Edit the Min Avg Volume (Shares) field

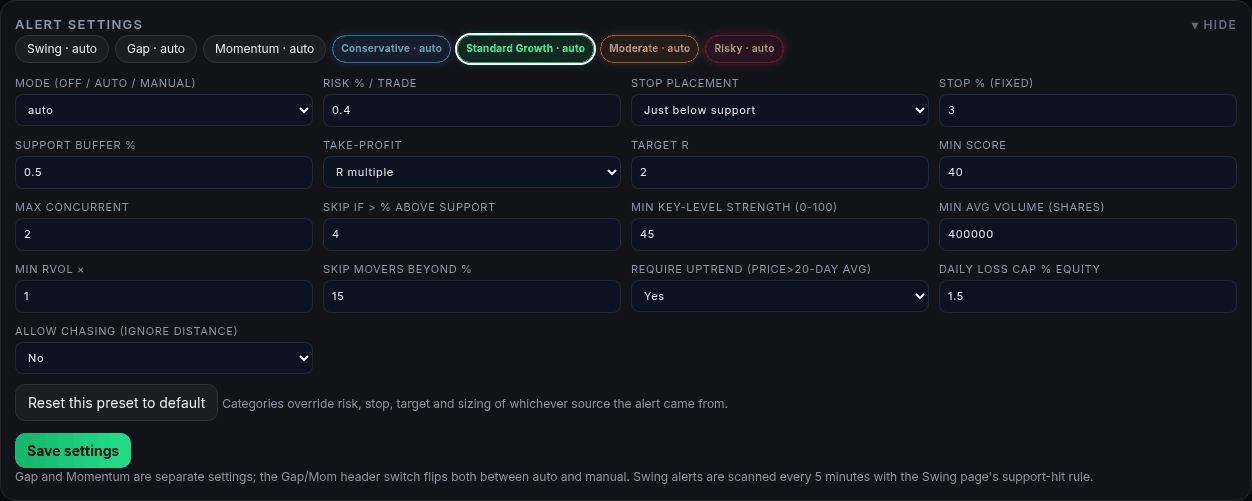(1088, 234)
